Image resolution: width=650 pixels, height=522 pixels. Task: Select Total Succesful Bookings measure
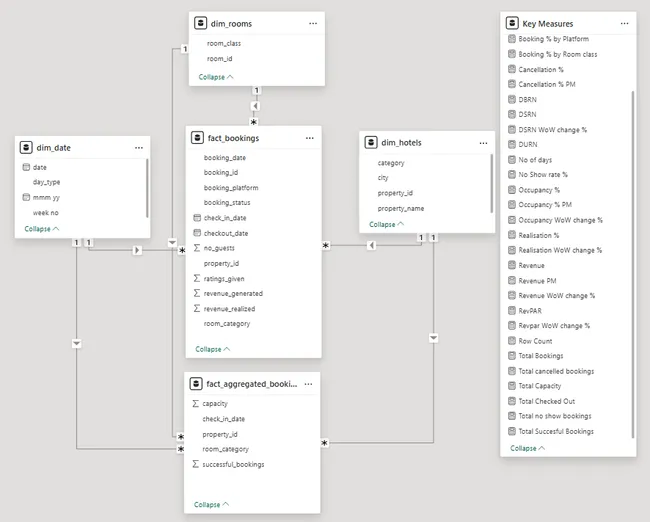556,431
